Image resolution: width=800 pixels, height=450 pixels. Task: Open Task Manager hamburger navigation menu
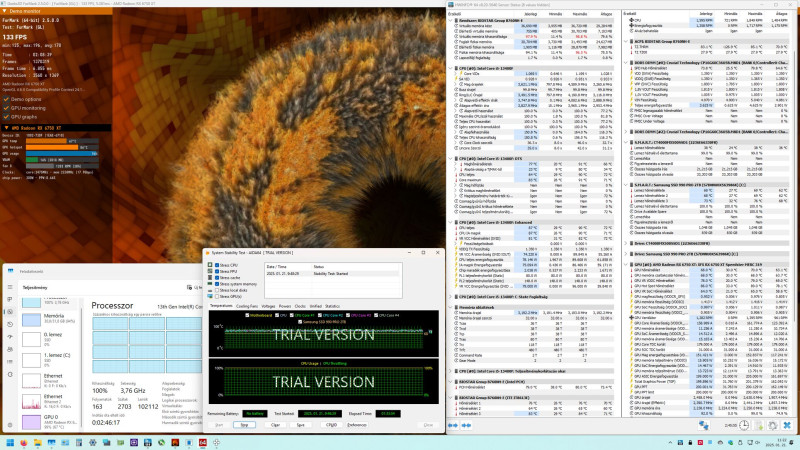(x=10, y=287)
